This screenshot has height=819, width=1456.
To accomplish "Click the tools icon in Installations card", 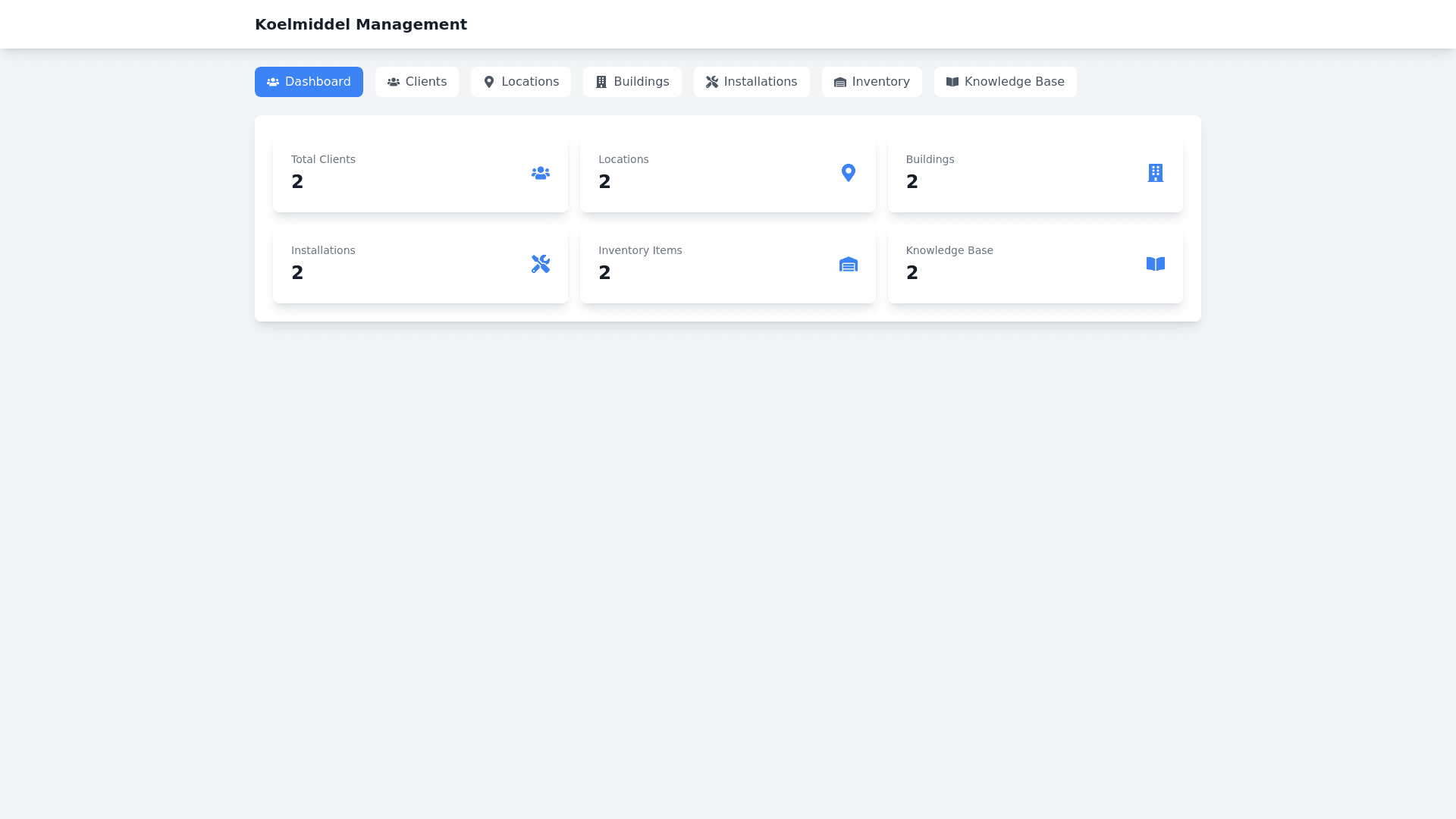I will point(540,264).
